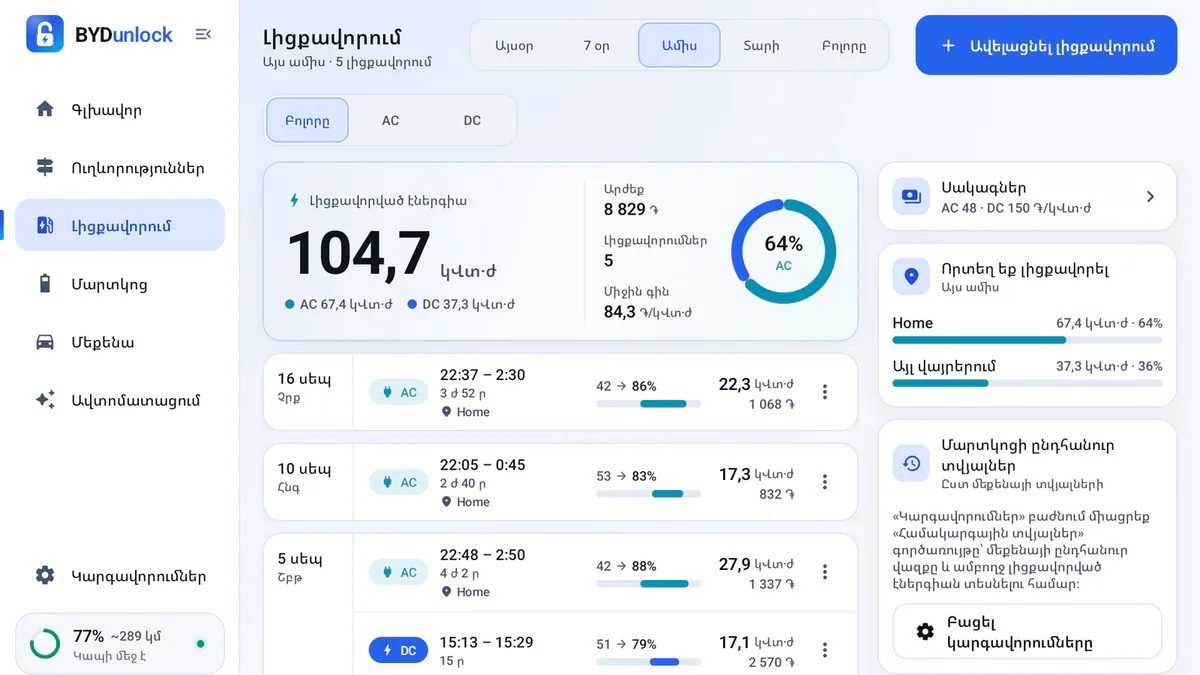This screenshot has height=675, width=1200.
Task: Click the 22,3 կՎտ·ժ session energy
Action: 756,384
